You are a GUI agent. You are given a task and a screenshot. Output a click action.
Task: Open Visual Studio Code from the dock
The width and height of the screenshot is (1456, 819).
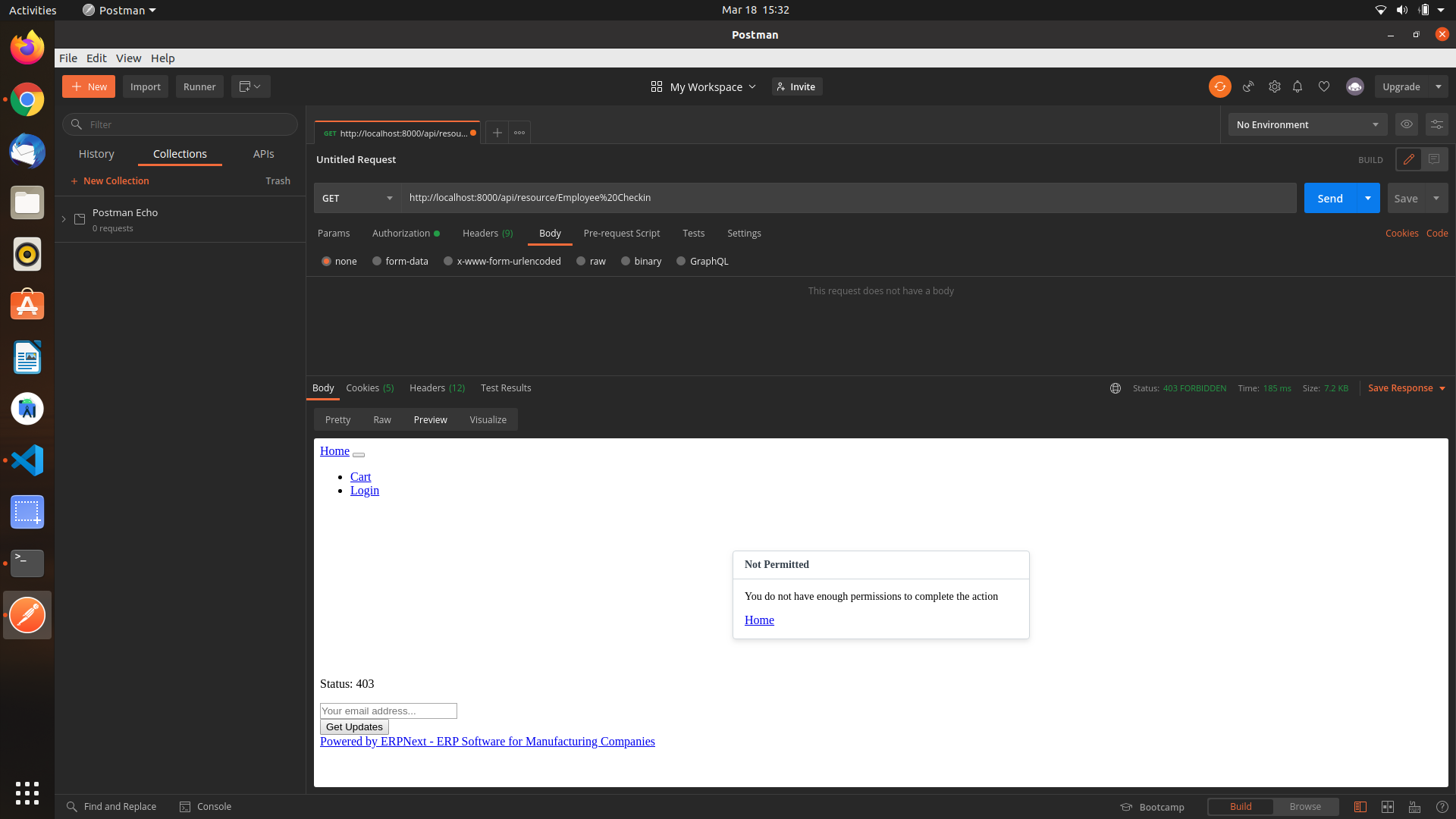point(27,460)
